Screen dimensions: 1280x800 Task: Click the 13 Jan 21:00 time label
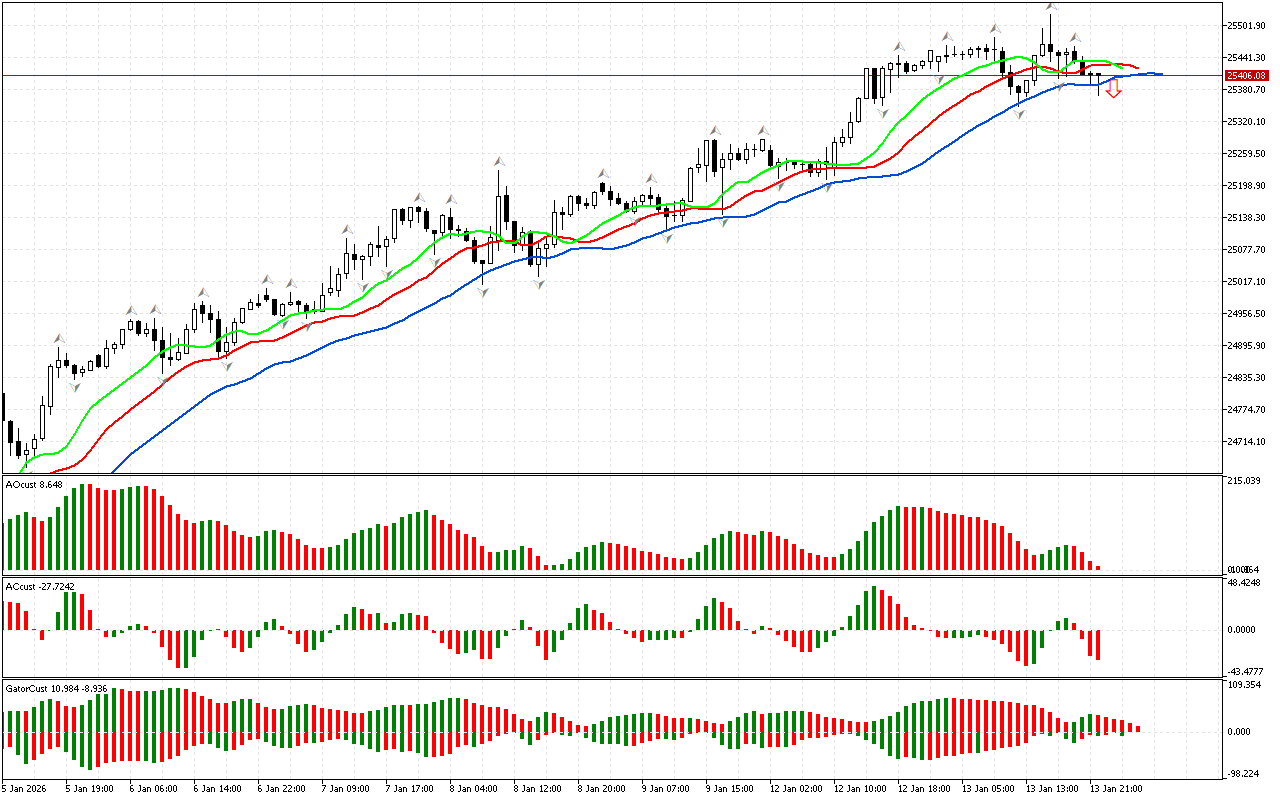tap(1115, 788)
